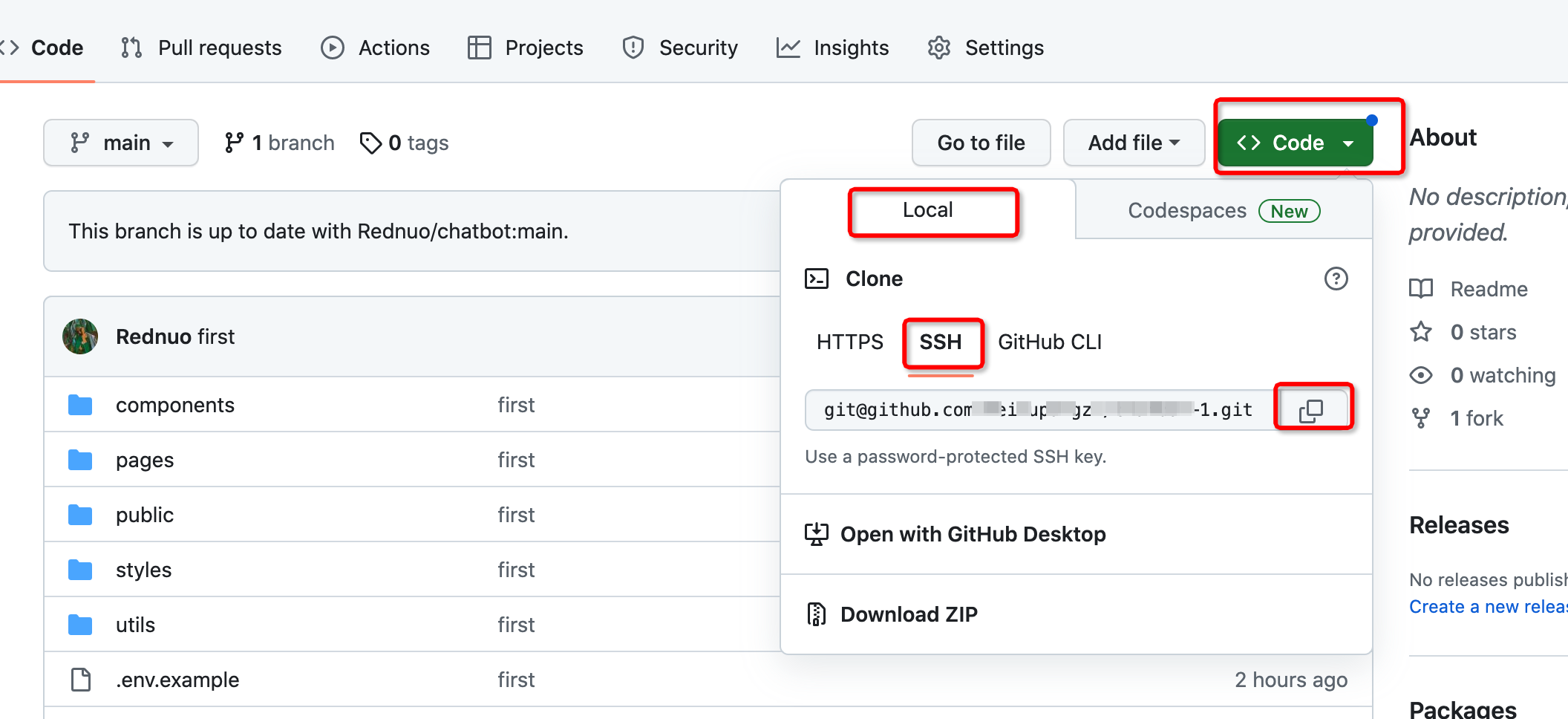Click Create a new release link
The width and height of the screenshot is (1568, 719).
pyautogui.click(x=1489, y=607)
